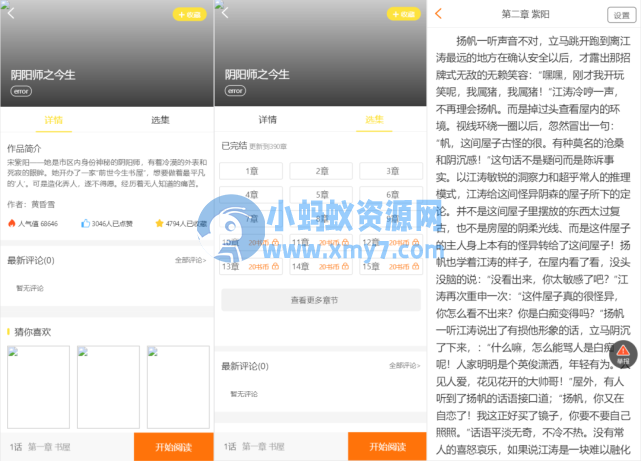641x461 pixels.
Task: Tap 第一章 书屋 label on middle screen
Action: [x=263, y=446]
